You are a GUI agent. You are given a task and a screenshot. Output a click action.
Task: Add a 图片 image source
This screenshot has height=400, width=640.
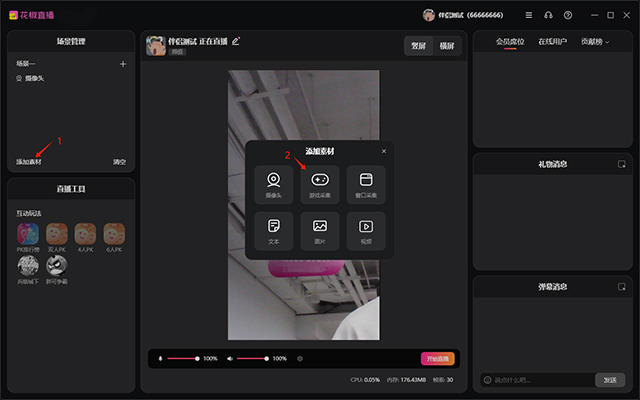pyautogui.click(x=320, y=230)
